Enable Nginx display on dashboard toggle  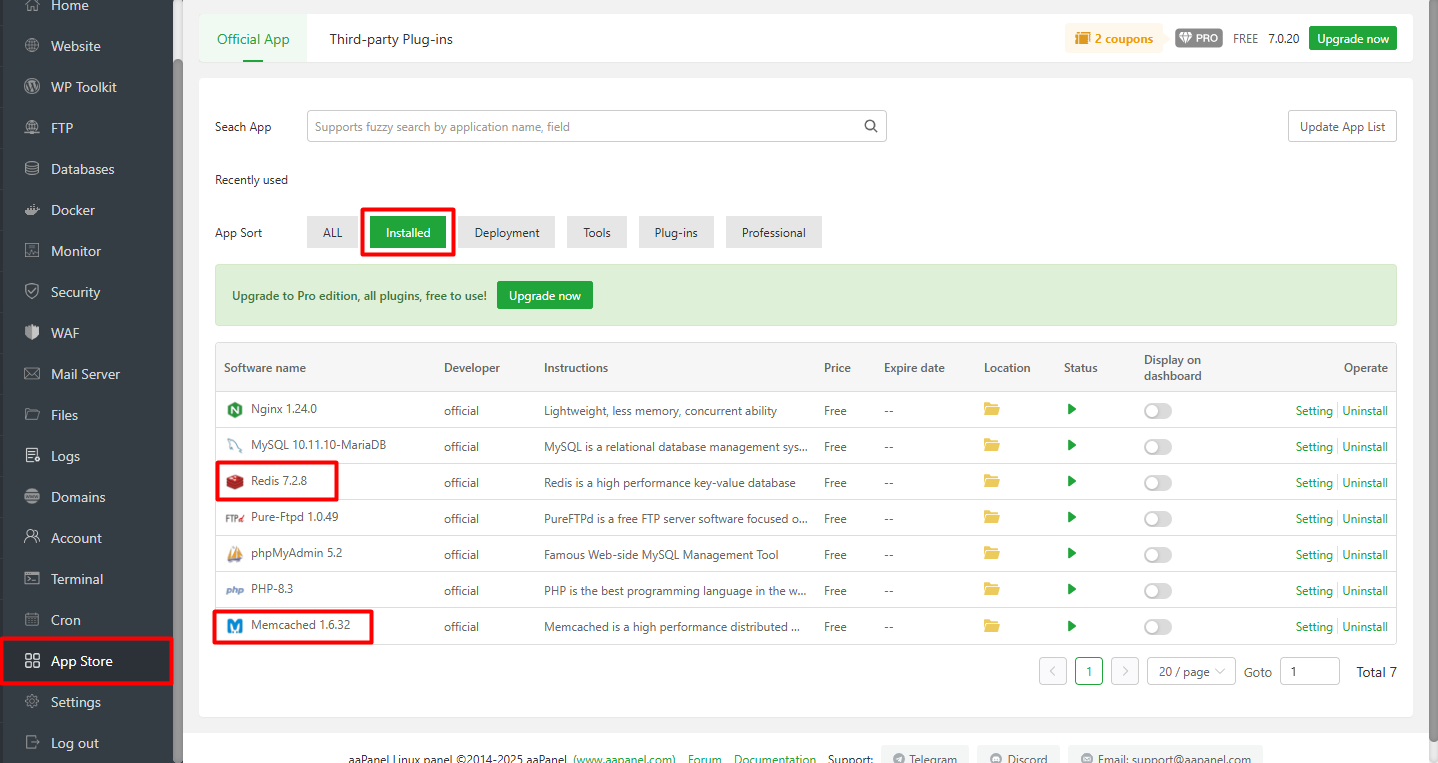pyautogui.click(x=1157, y=411)
